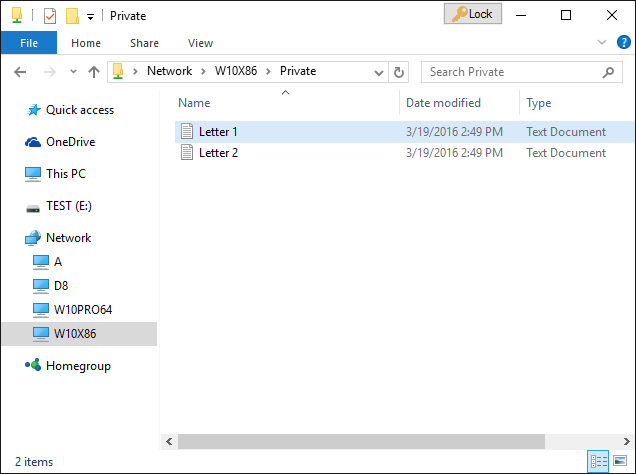636x474 pixels.
Task: Expand the ribbon with the chevron
Action: point(602,42)
